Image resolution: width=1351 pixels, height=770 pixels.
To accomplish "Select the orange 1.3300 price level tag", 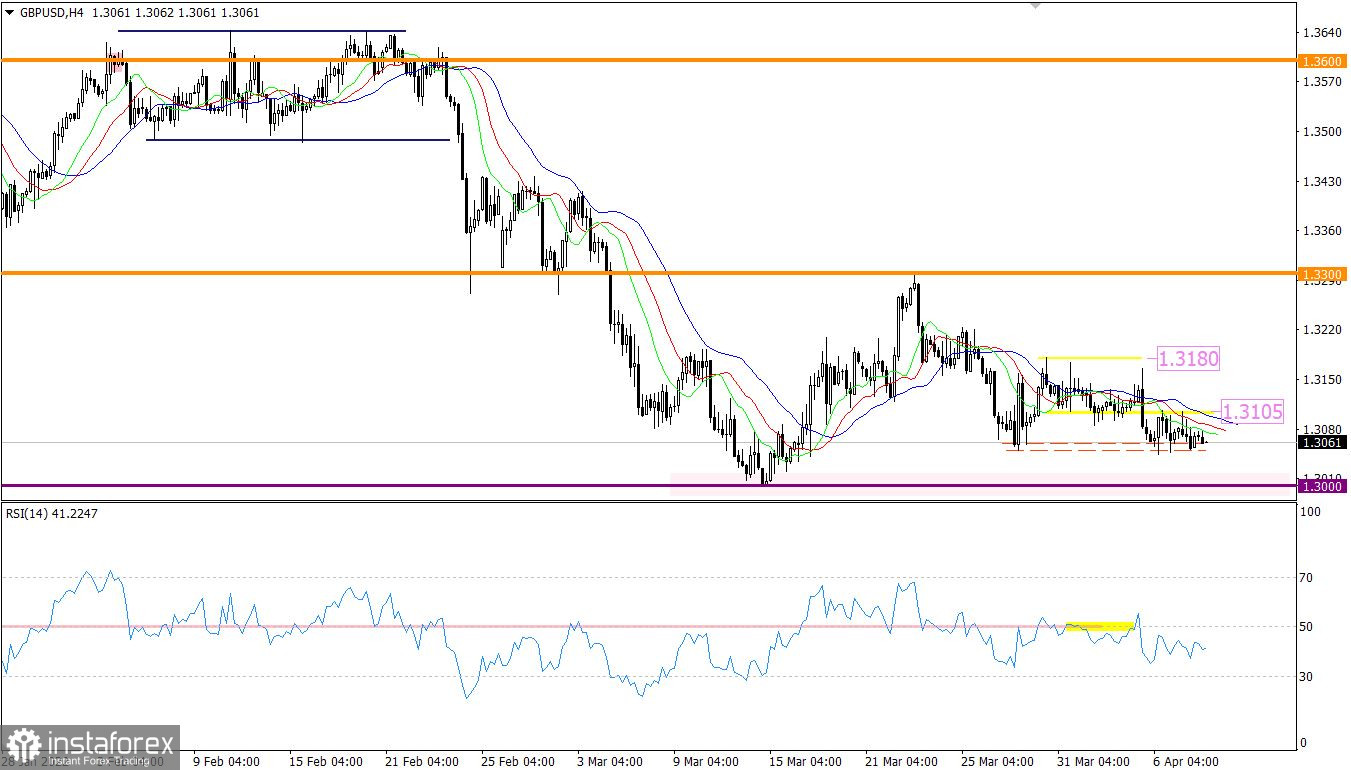I will tap(1321, 273).
